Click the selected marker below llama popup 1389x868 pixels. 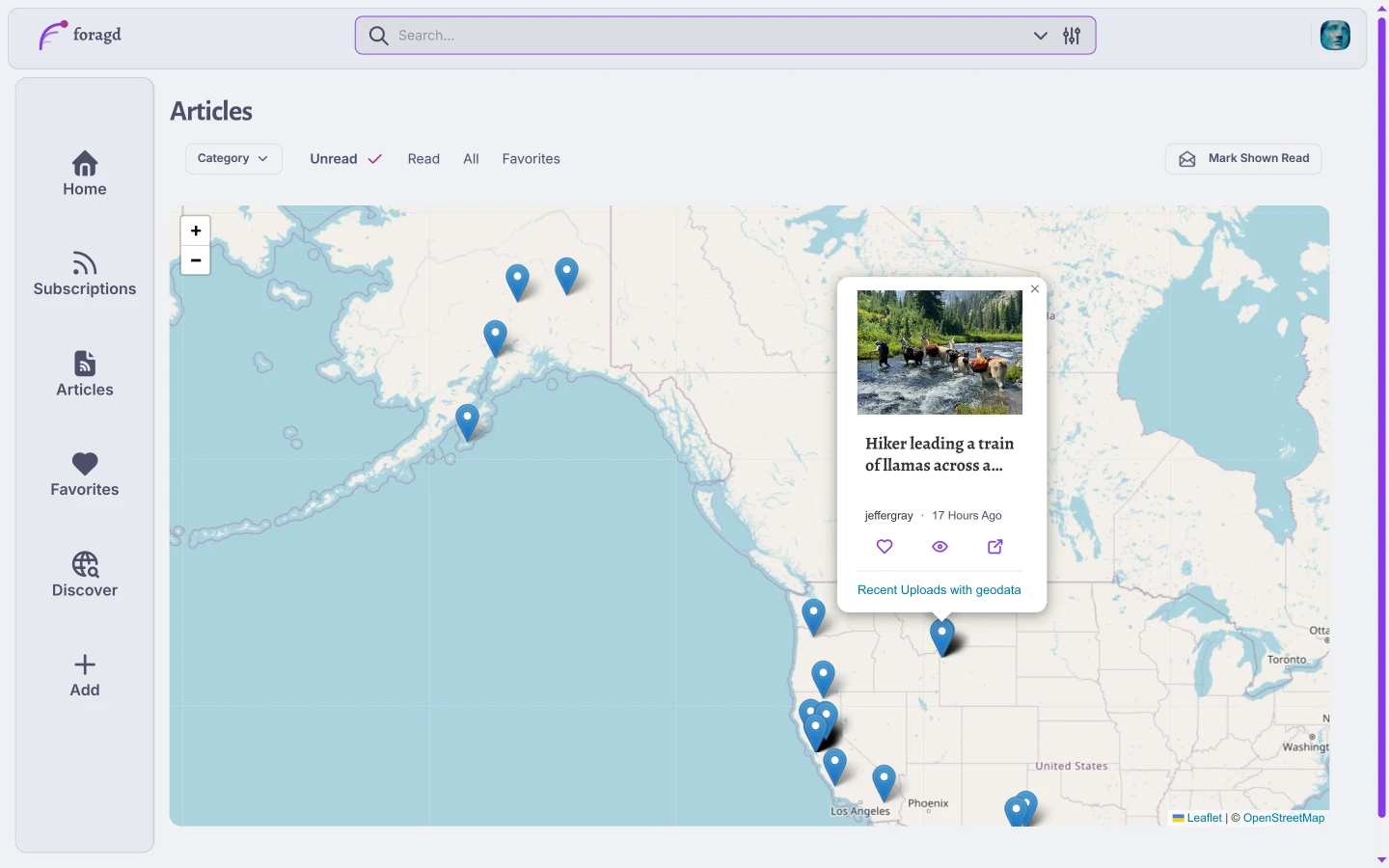[942, 637]
